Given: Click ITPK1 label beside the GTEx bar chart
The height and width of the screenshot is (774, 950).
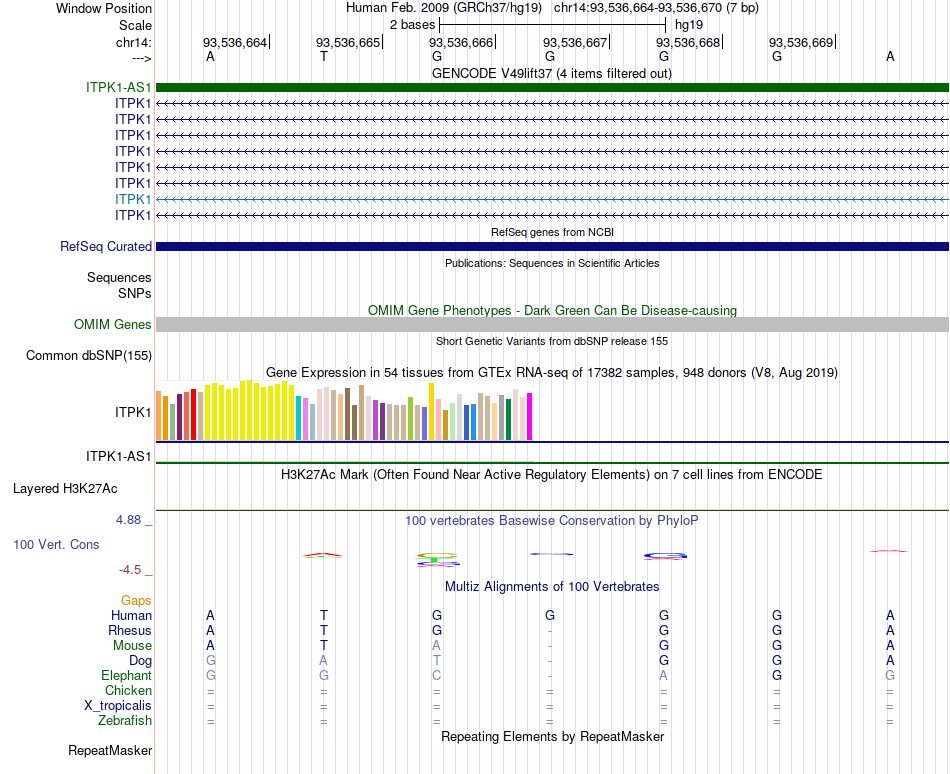Looking at the screenshot, I should tap(133, 412).
